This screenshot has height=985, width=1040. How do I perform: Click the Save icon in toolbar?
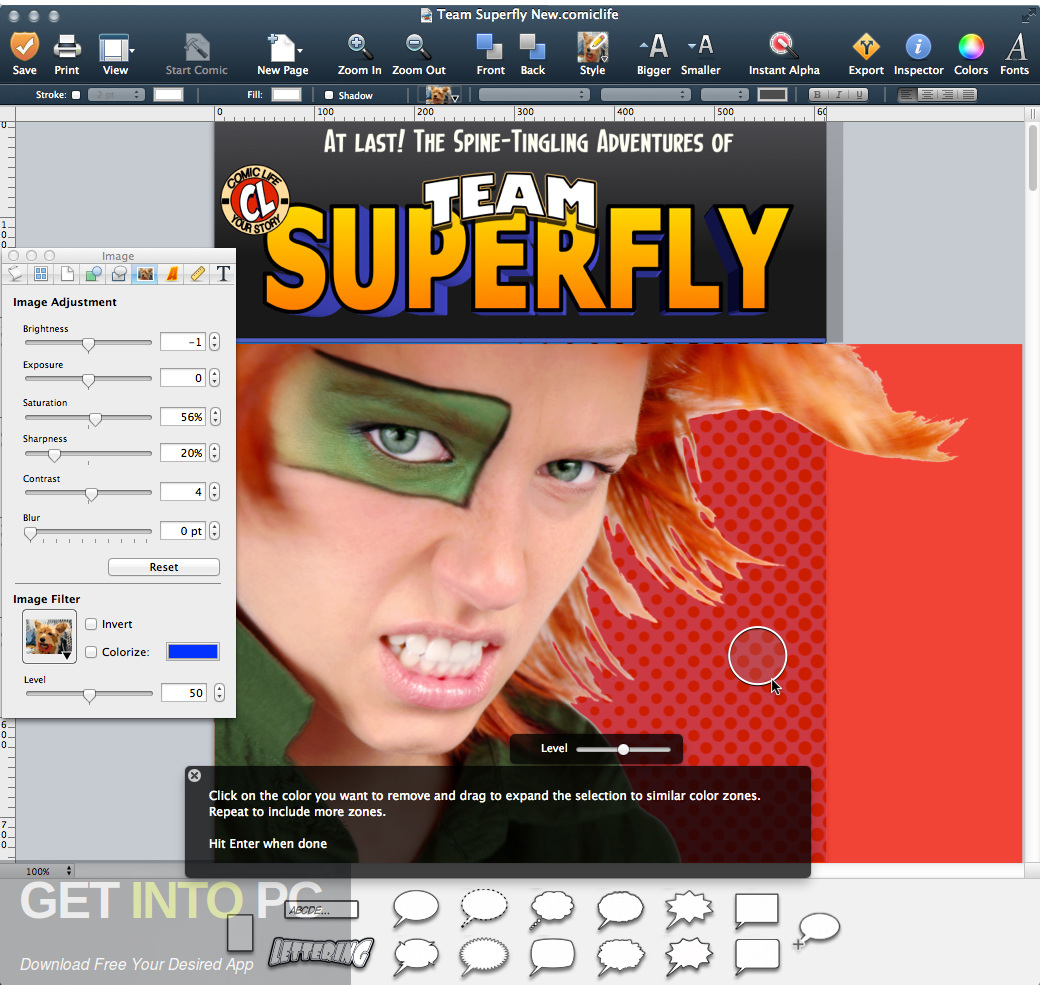pyautogui.click(x=25, y=54)
